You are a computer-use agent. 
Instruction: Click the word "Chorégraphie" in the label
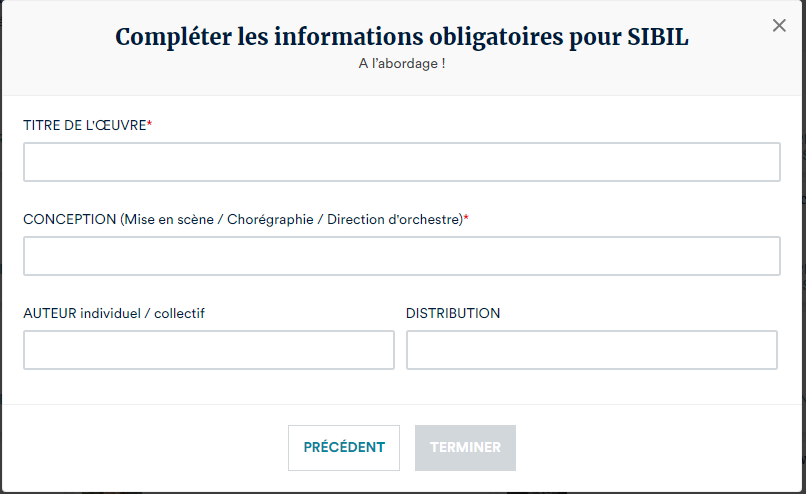[271, 219]
